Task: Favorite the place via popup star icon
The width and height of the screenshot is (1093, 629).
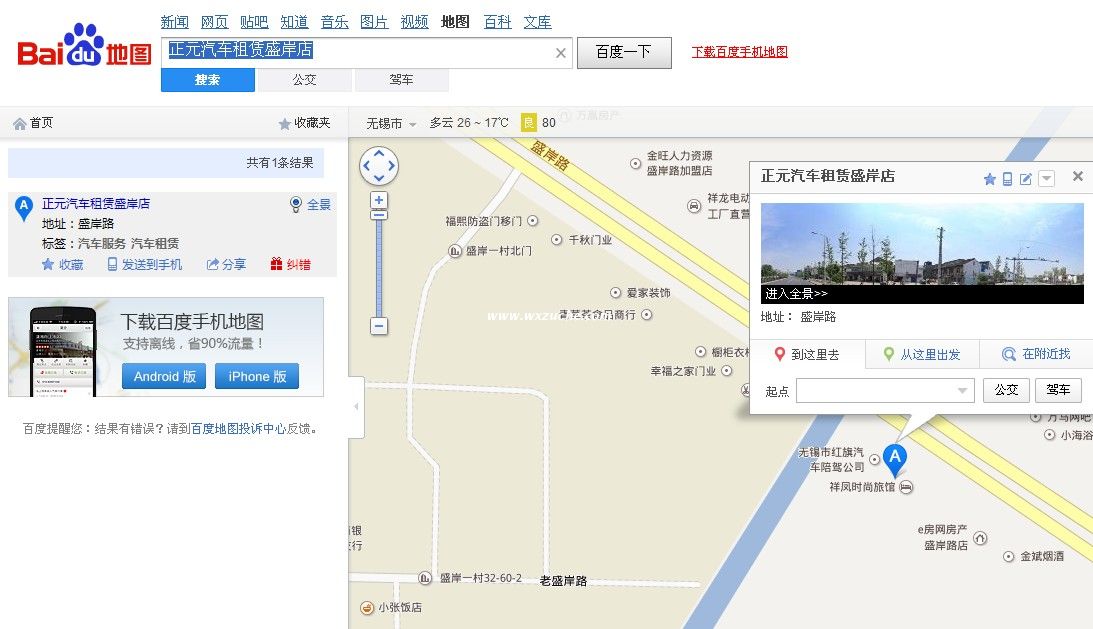Action: (990, 179)
